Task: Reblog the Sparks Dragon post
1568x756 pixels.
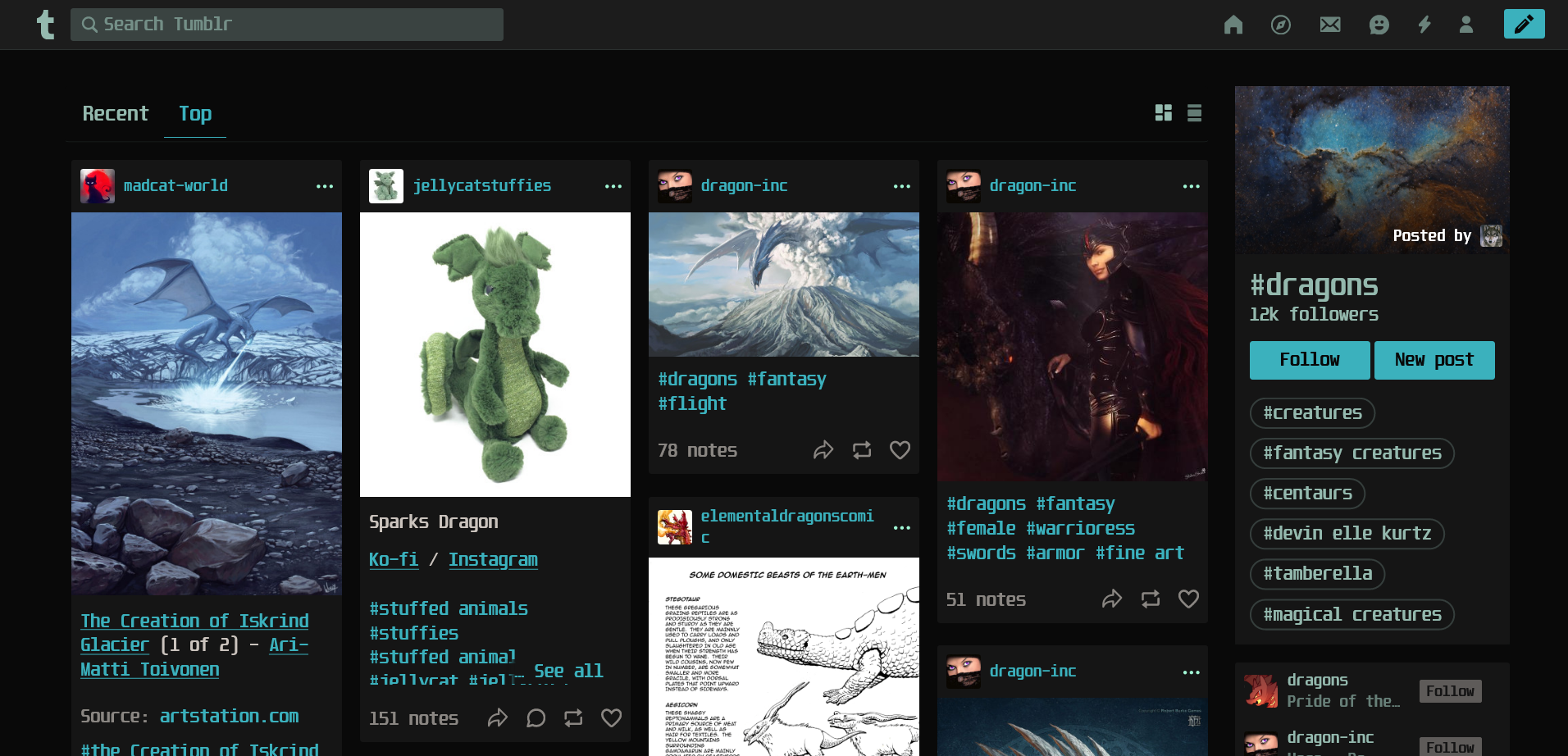Action: click(x=573, y=718)
